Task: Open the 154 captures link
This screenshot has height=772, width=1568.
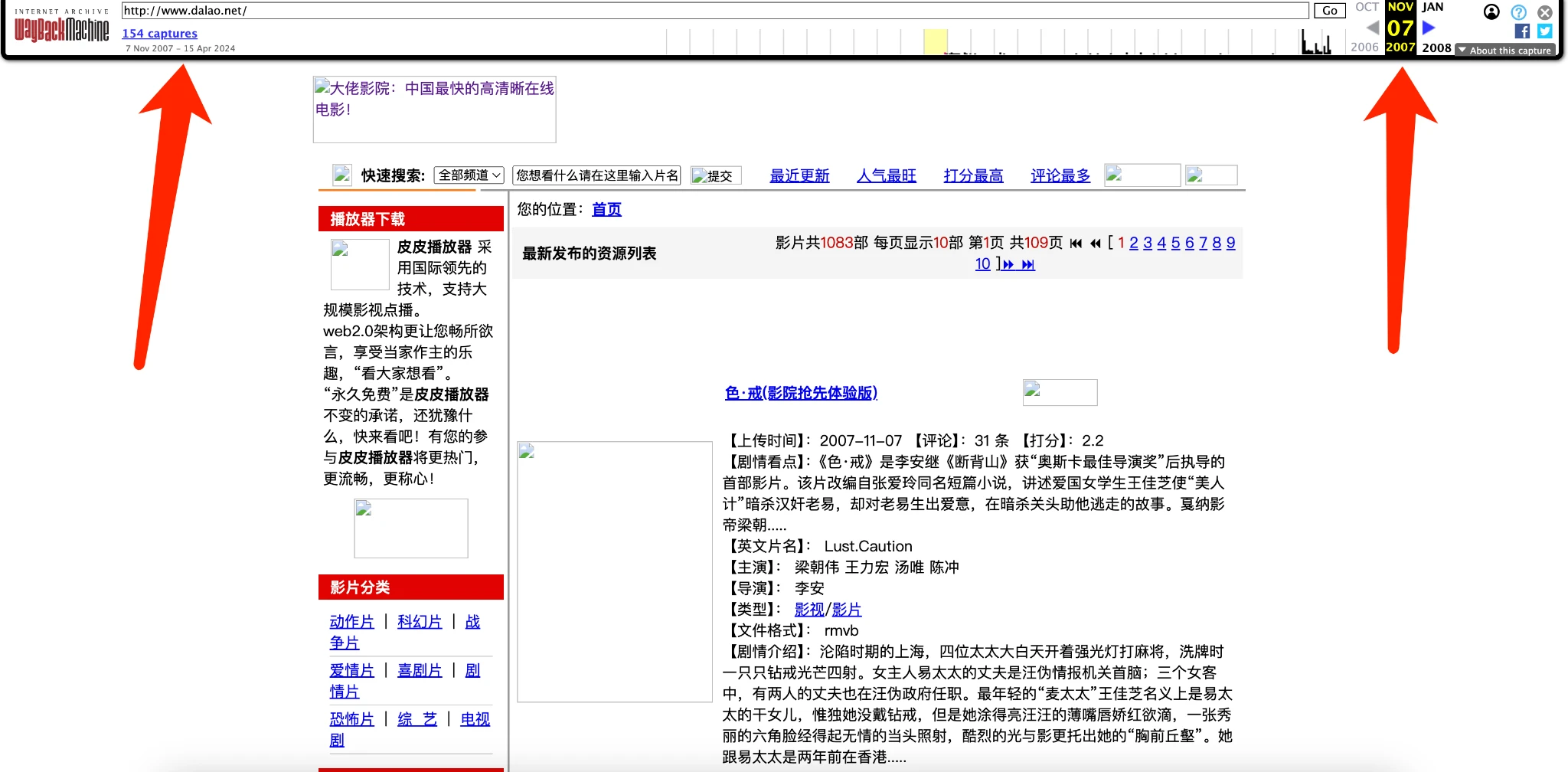Action: (159, 33)
